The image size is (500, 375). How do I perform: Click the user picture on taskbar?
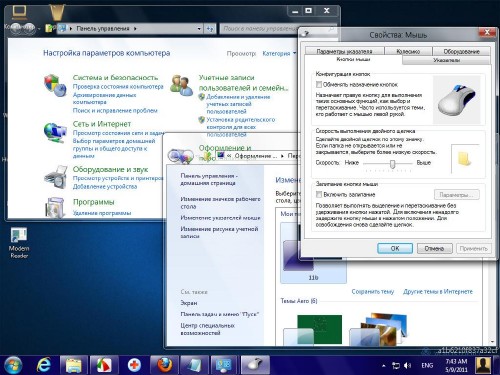[x=483, y=365]
